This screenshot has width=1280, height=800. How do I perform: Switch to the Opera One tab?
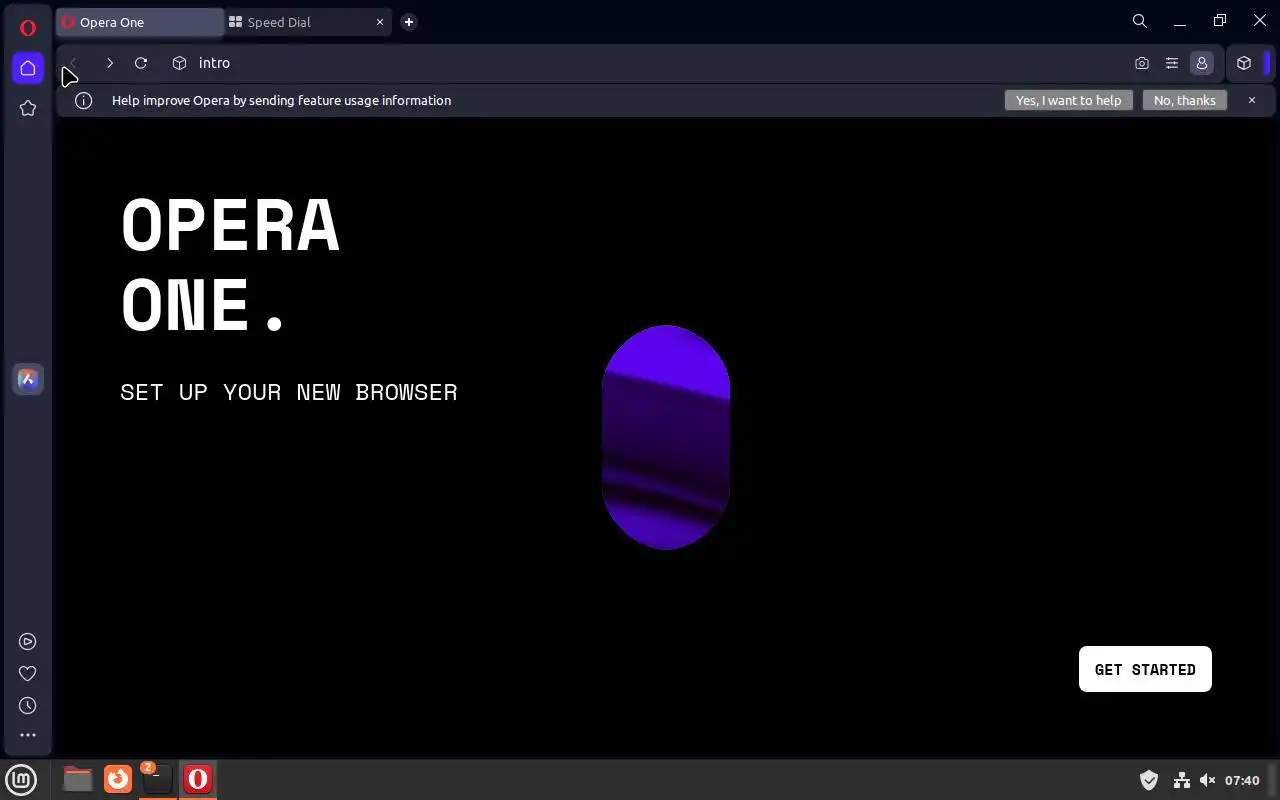point(140,22)
